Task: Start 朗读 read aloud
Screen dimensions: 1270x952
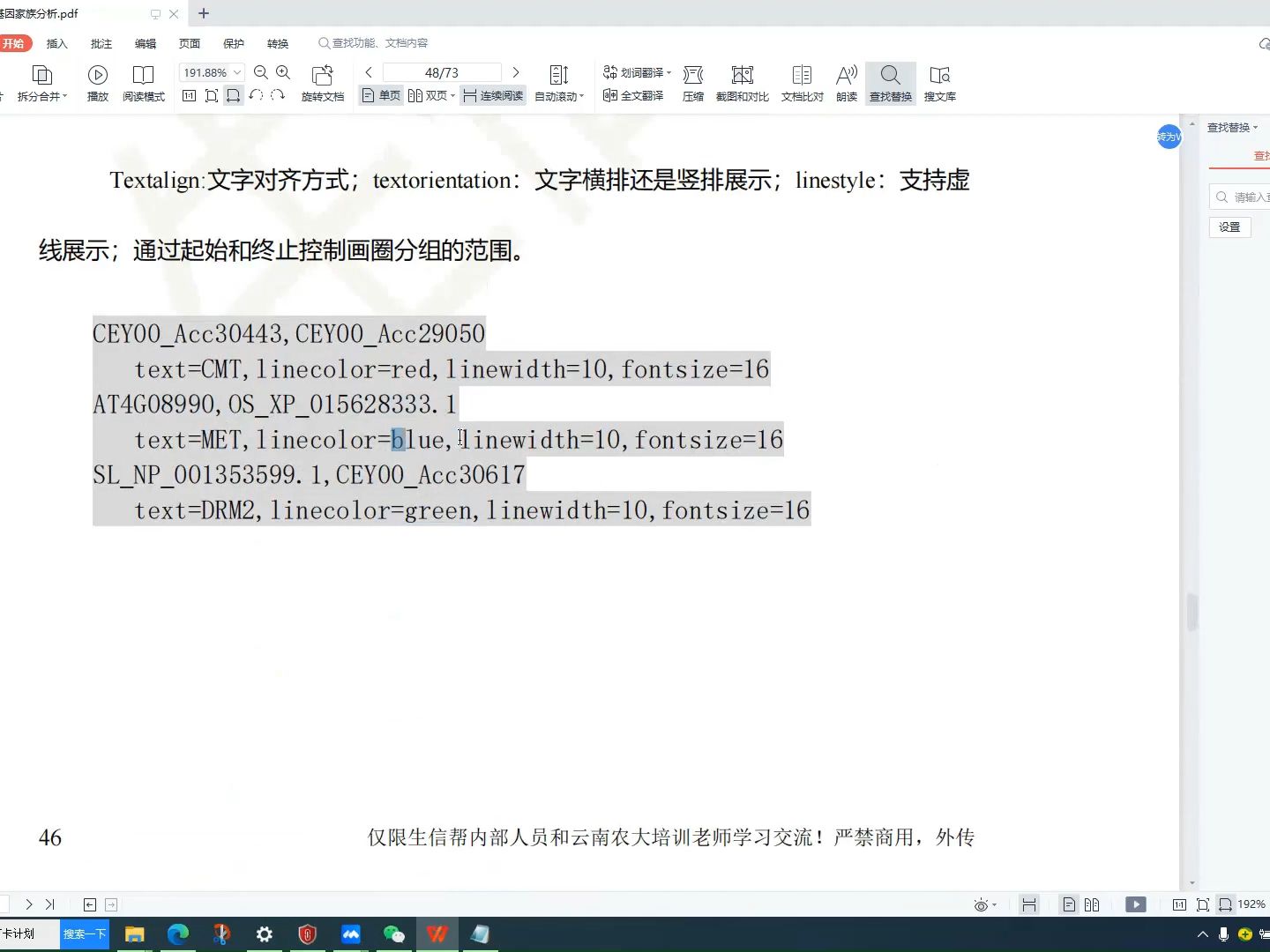Action: point(847,84)
